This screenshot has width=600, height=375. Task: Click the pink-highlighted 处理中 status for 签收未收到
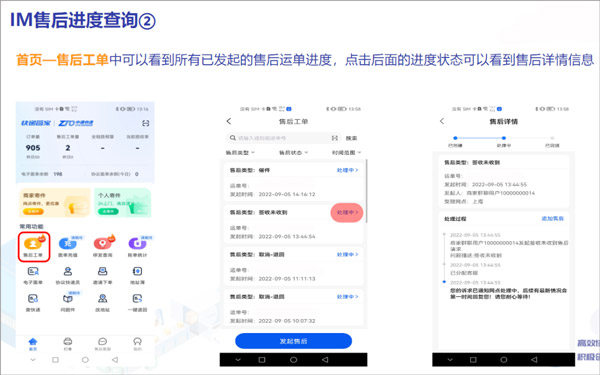[x=347, y=212]
